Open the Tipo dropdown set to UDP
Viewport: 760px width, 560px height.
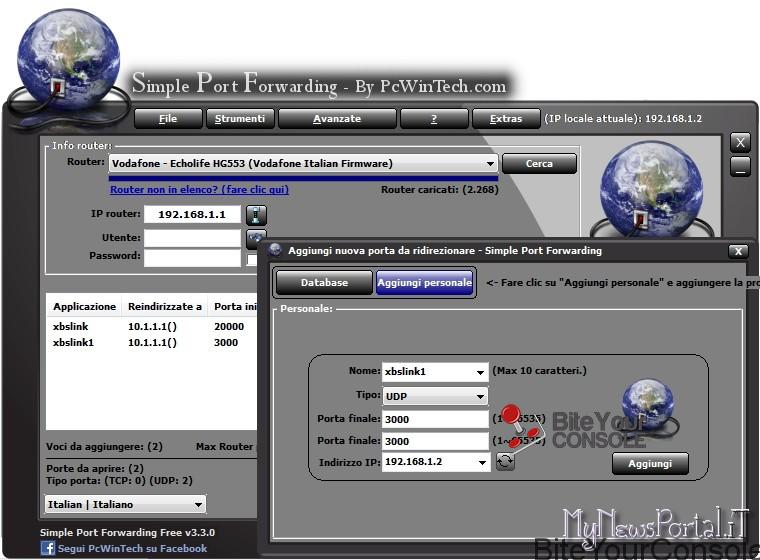[480, 397]
